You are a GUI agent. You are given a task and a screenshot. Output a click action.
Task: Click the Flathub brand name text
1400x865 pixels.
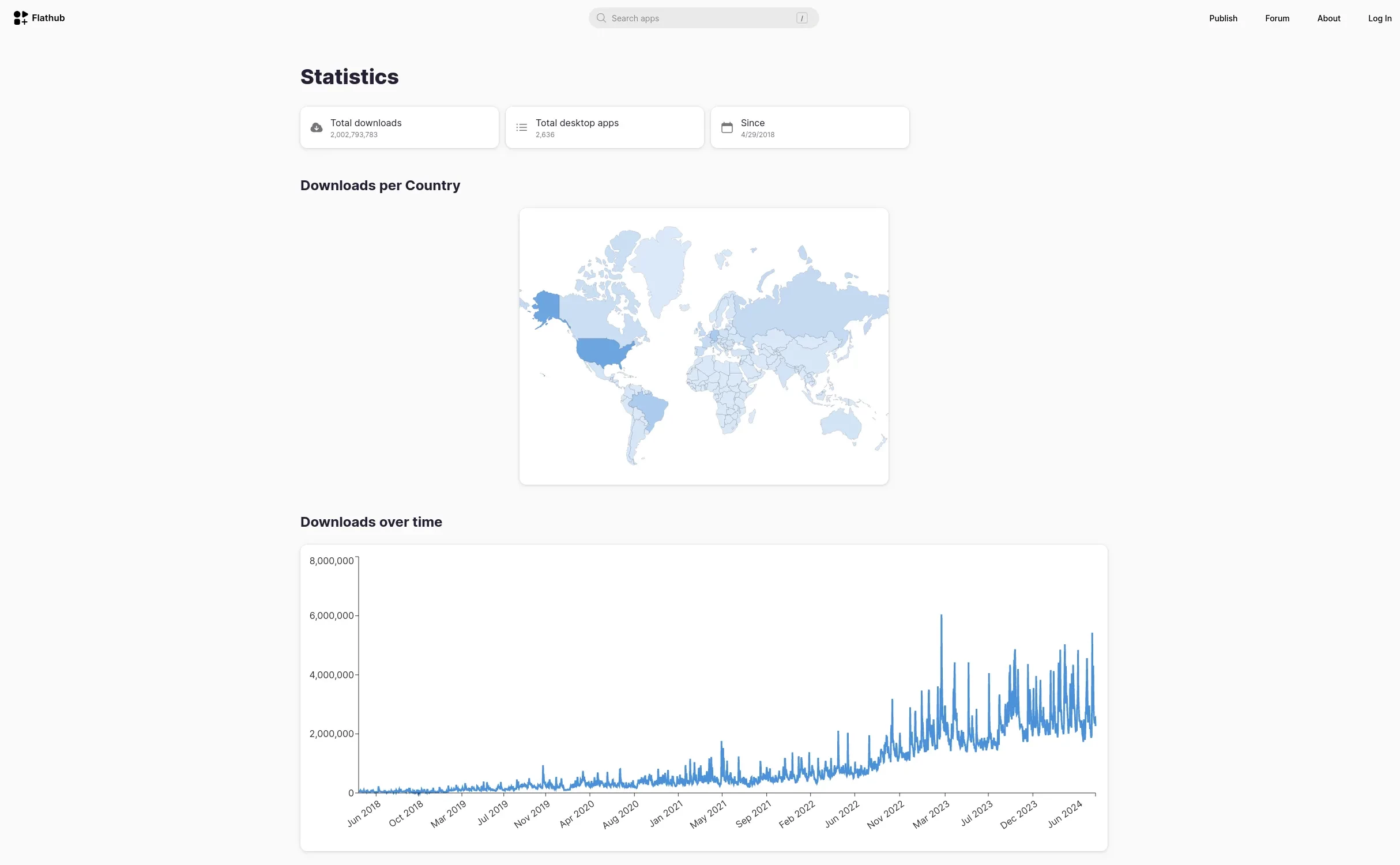coord(48,18)
